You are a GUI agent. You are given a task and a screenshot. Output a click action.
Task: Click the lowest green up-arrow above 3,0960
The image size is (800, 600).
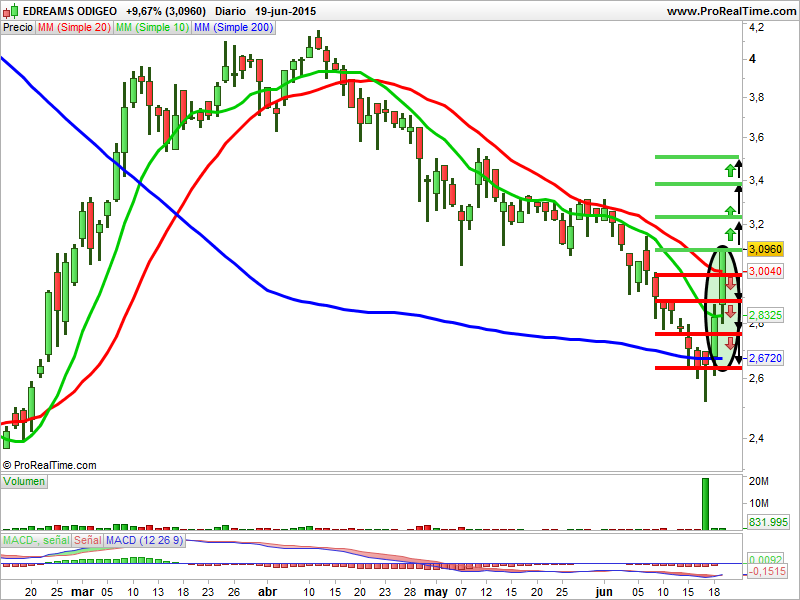point(731,235)
